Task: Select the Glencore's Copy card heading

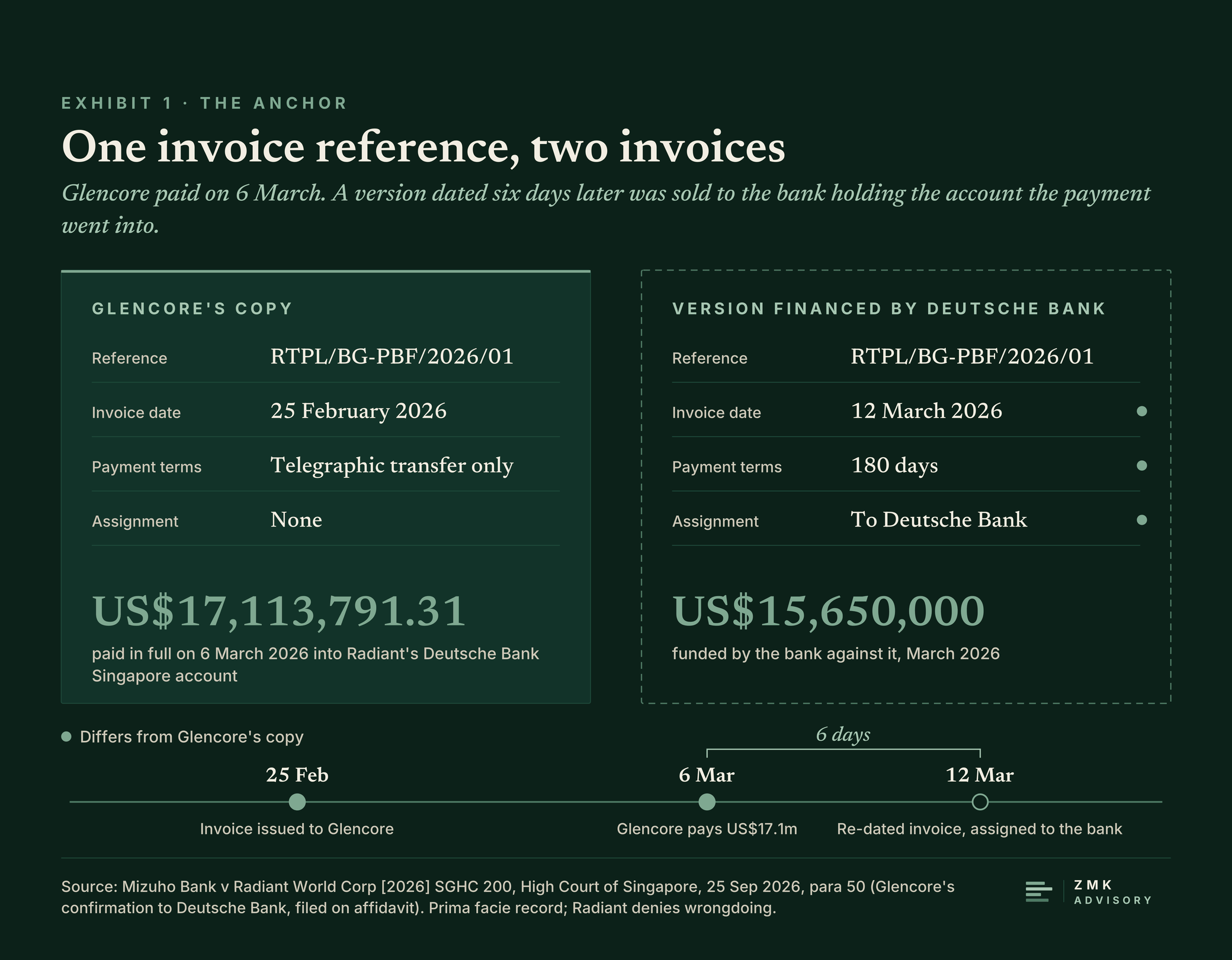Action: point(192,309)
